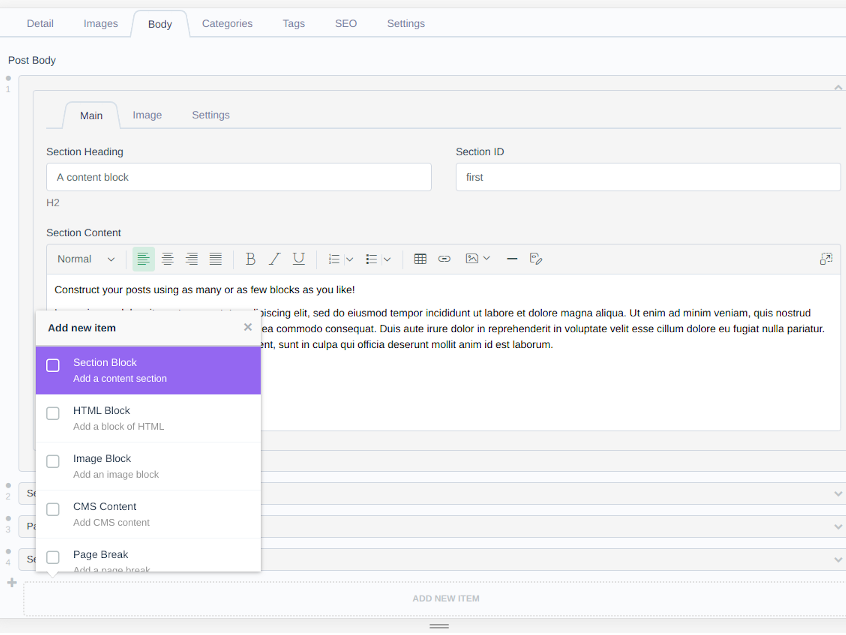Open the Normal paragraph style dropdown
This screenshot has height=635, width=846.
point(86,259)
